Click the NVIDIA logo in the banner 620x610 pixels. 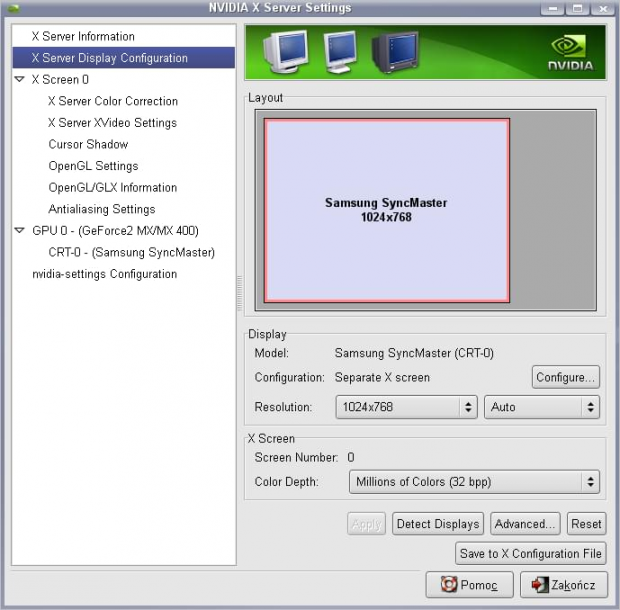tap(570, 53)
